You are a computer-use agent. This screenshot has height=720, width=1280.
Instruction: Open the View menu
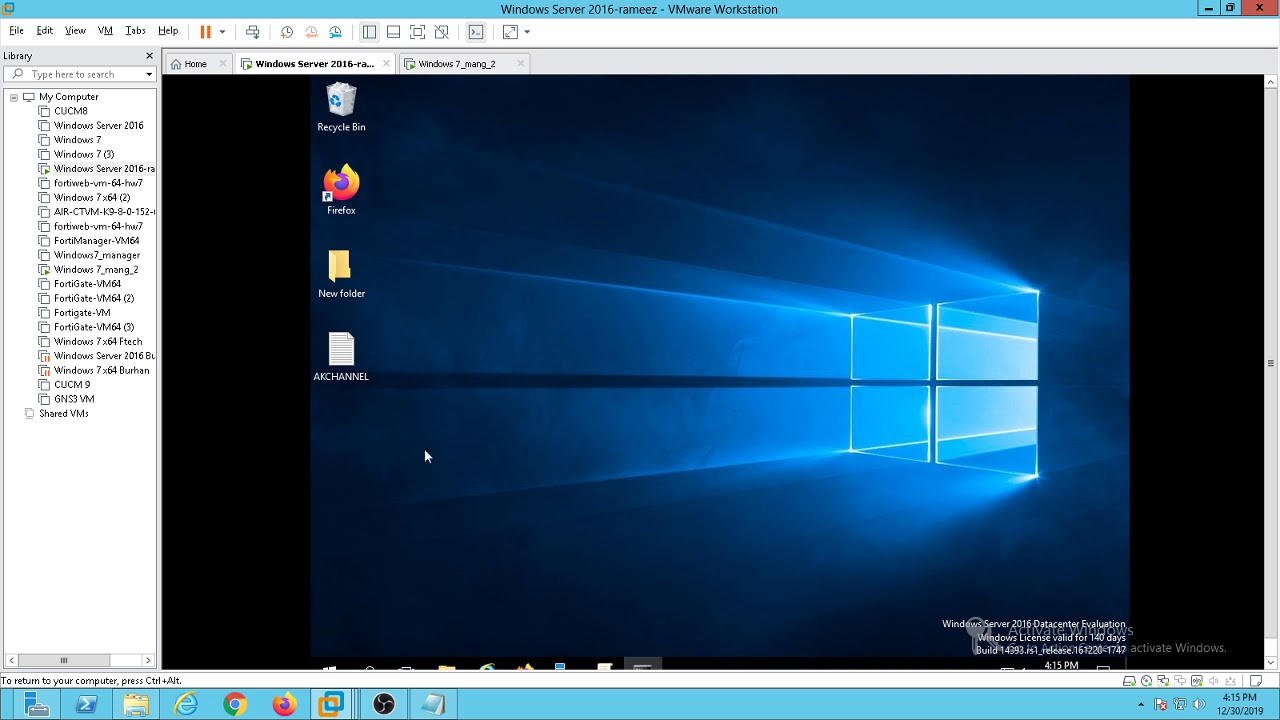(x=75, y=31)
